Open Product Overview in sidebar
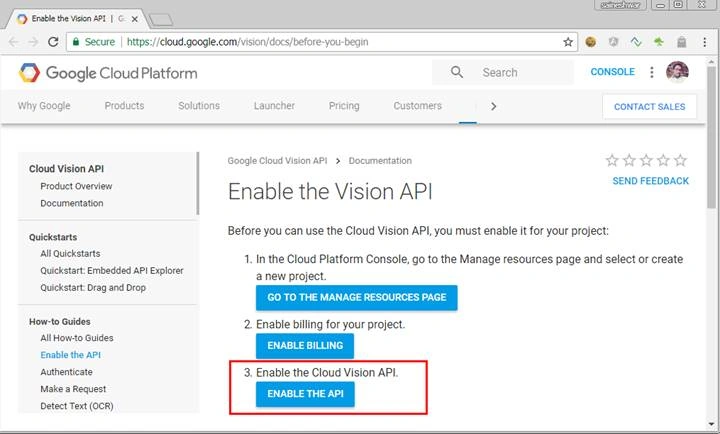 pyautogui.click(x=76, y=186)
